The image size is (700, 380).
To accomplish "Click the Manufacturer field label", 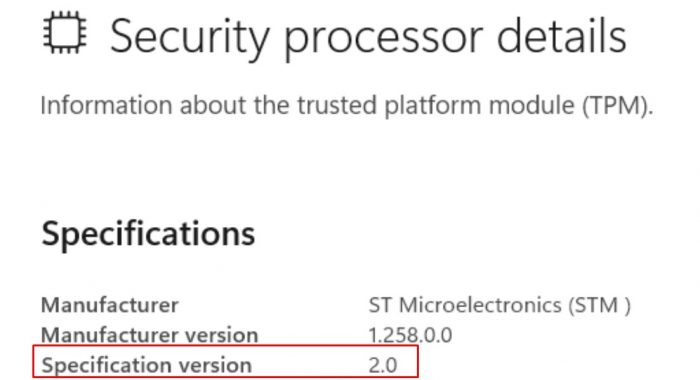I will pyautogui.click(x=110, y=305).
